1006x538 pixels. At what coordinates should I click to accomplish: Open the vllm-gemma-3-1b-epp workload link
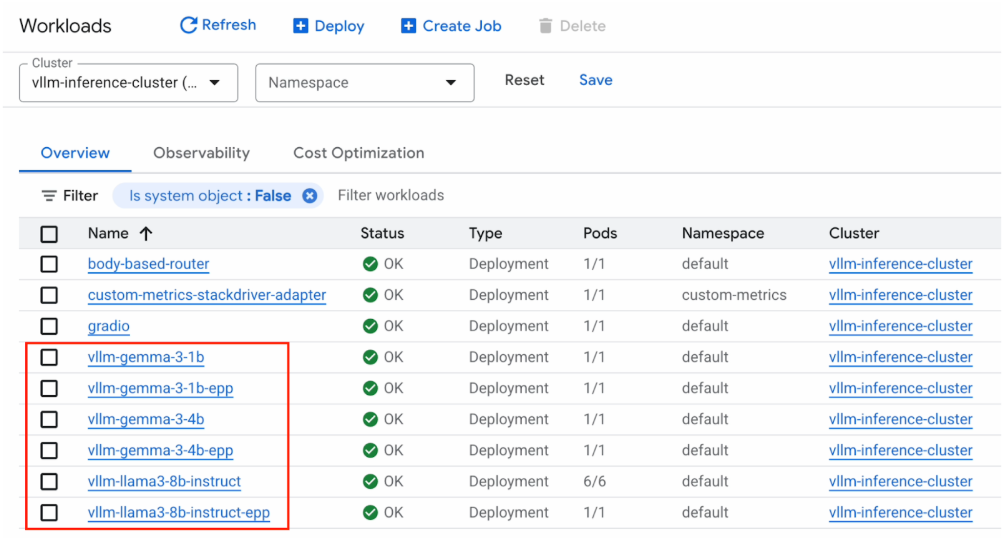coord(160,388)
